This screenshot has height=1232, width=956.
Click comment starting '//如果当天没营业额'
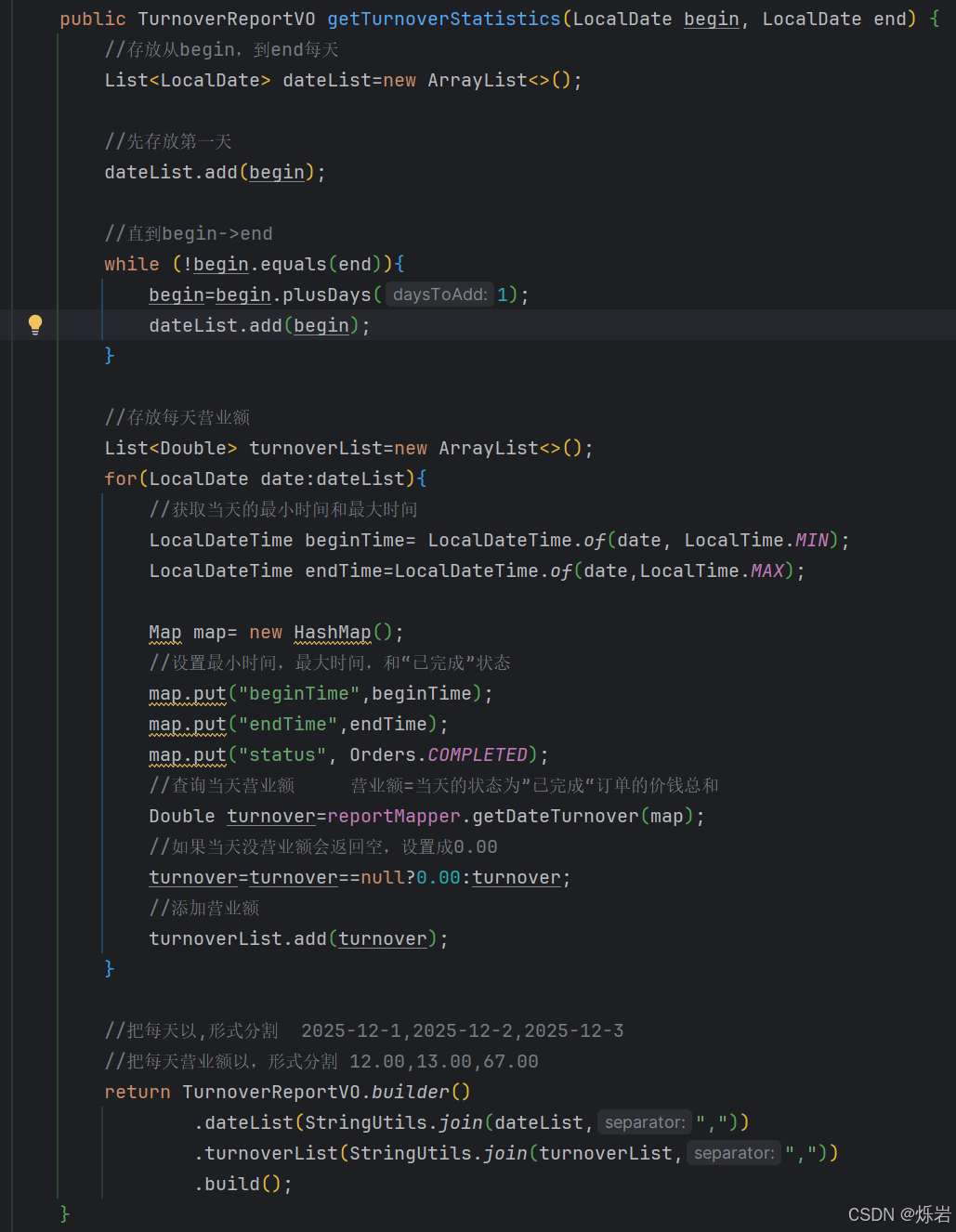point(323,846)
